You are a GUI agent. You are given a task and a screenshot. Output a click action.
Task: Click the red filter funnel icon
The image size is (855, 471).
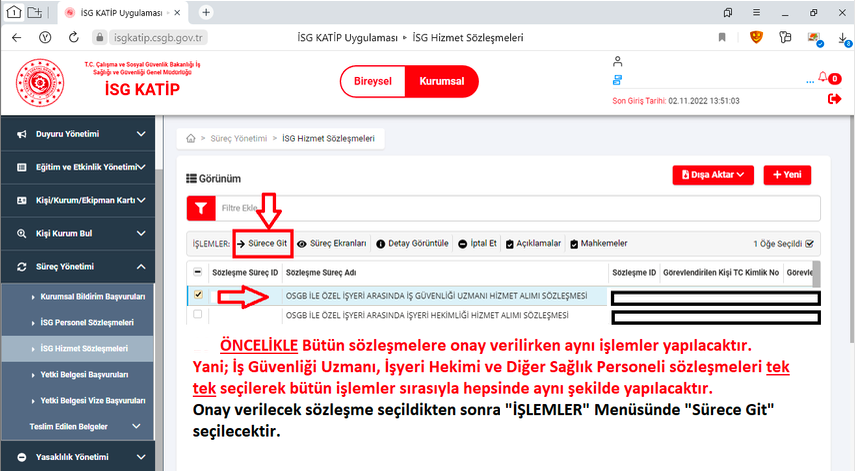coord(201,208)
